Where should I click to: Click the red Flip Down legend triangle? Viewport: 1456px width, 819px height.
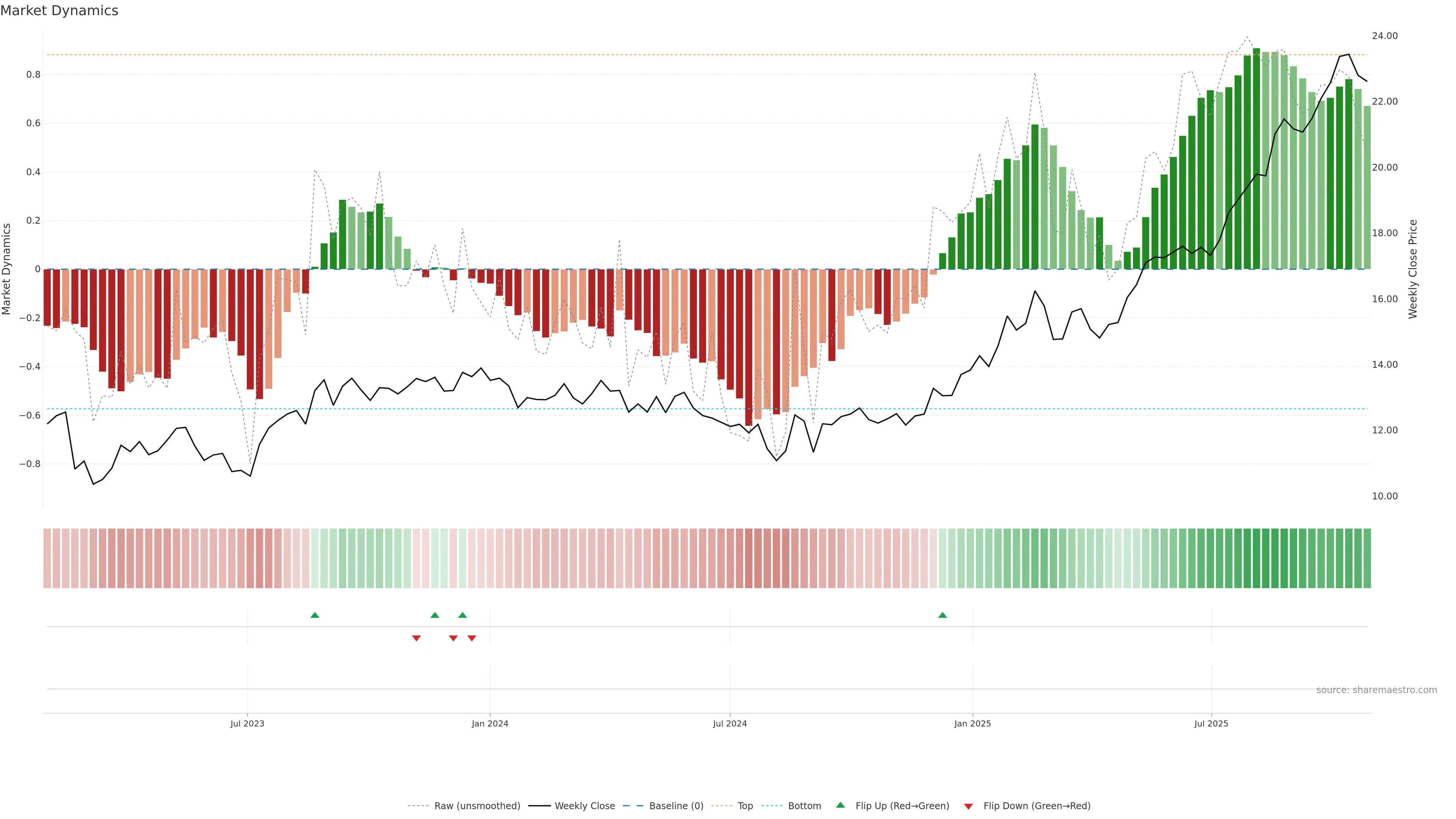[968, 806]
